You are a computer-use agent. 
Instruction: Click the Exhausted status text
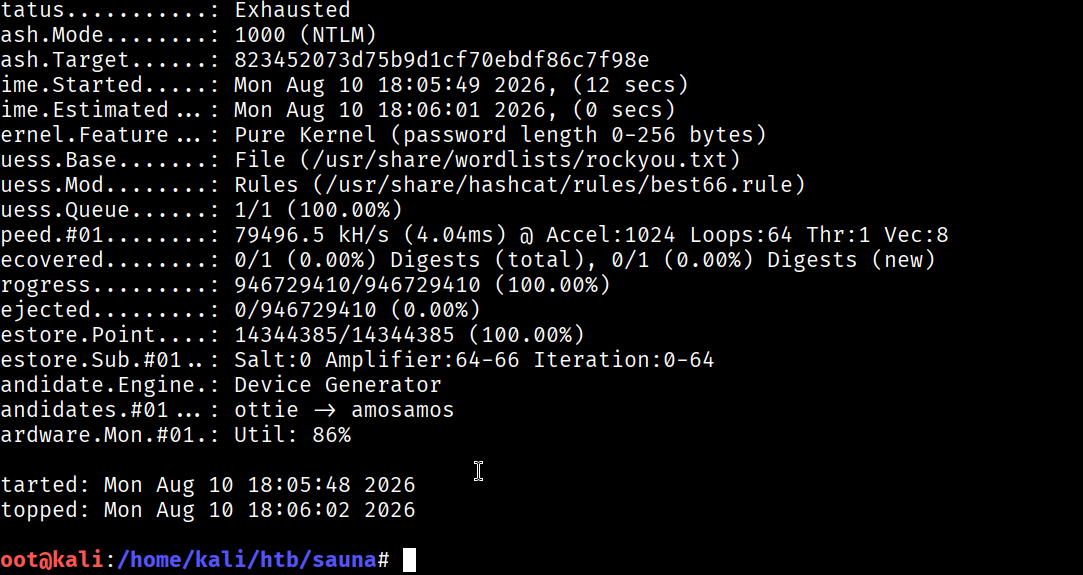[x=292, y=10]
